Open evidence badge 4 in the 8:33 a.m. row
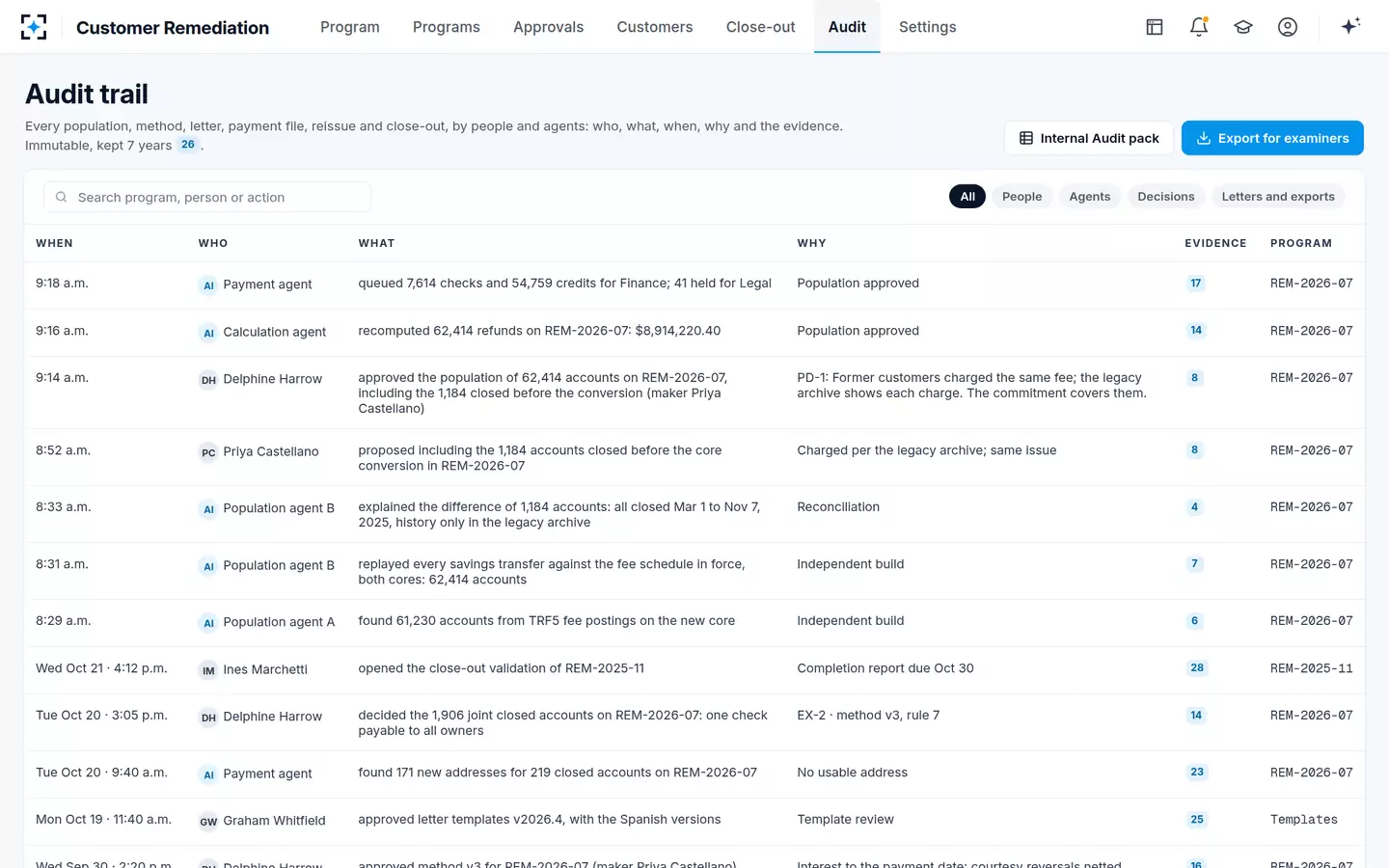Screen dimensions: 1389x868 (x=1194, y=507)
